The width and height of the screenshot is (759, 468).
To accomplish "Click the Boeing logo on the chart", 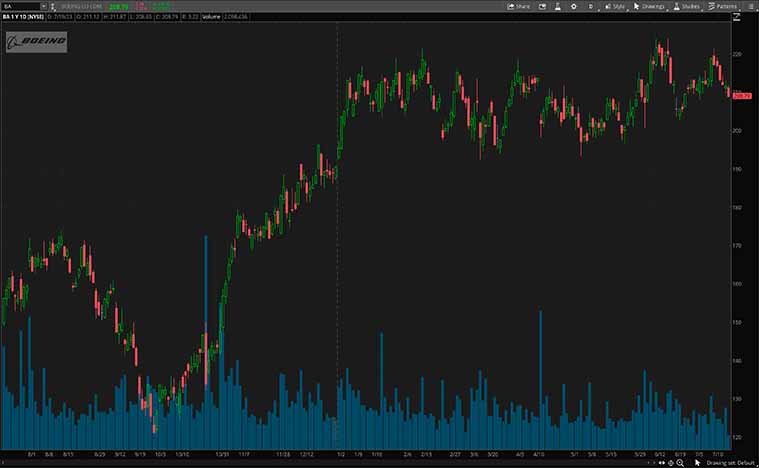I will click(37, 42).
